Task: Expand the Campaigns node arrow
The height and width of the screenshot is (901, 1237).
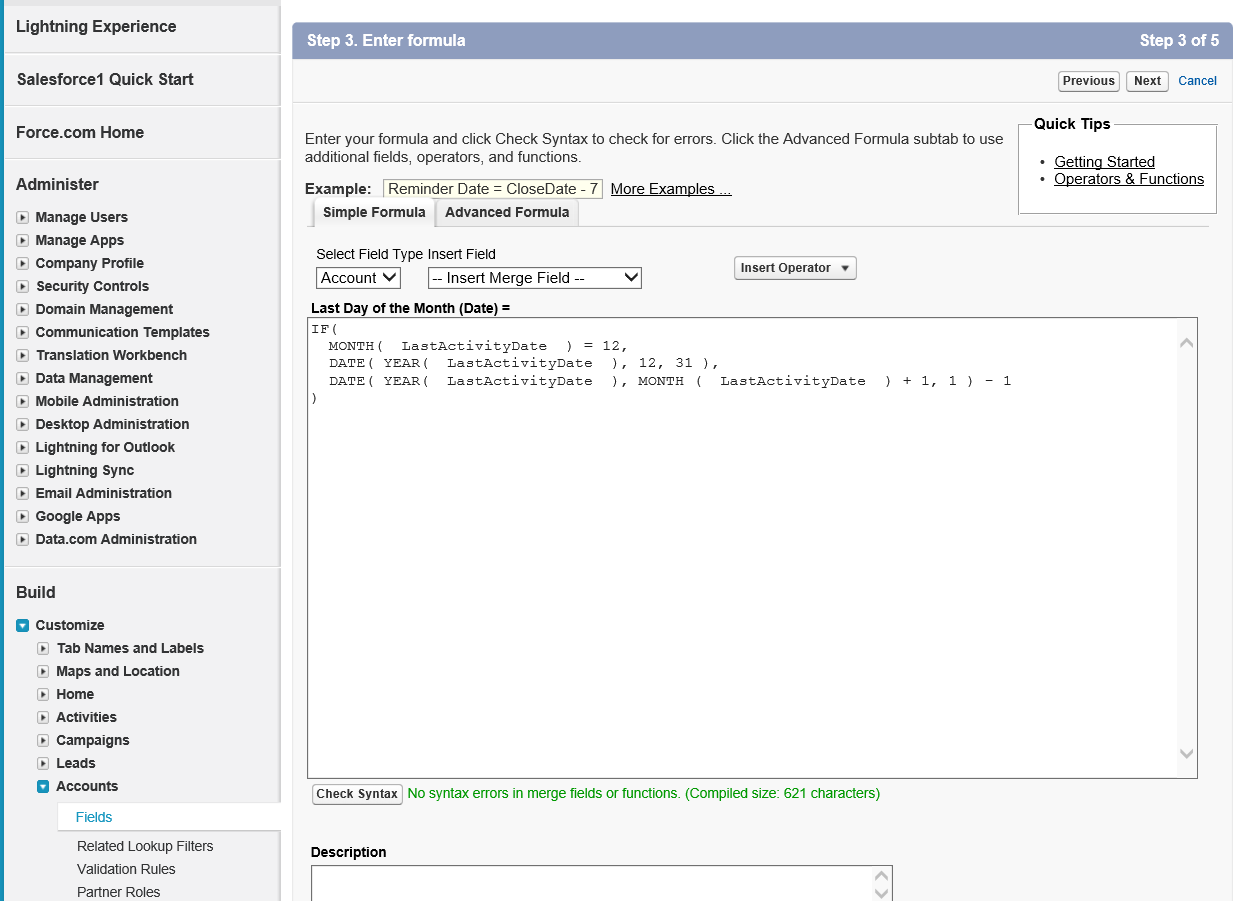Action: point(43,740)
